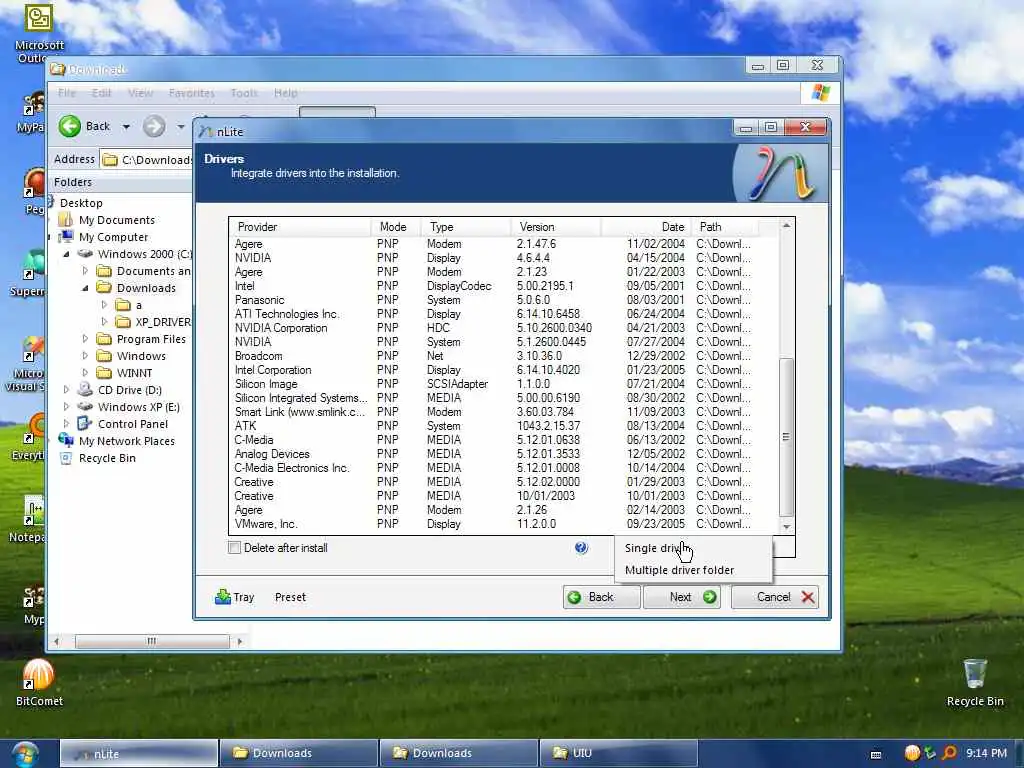Click the orange globe icon in system tray
Image resolution: width=1024 pixels, height=768 pixels.
912,753
